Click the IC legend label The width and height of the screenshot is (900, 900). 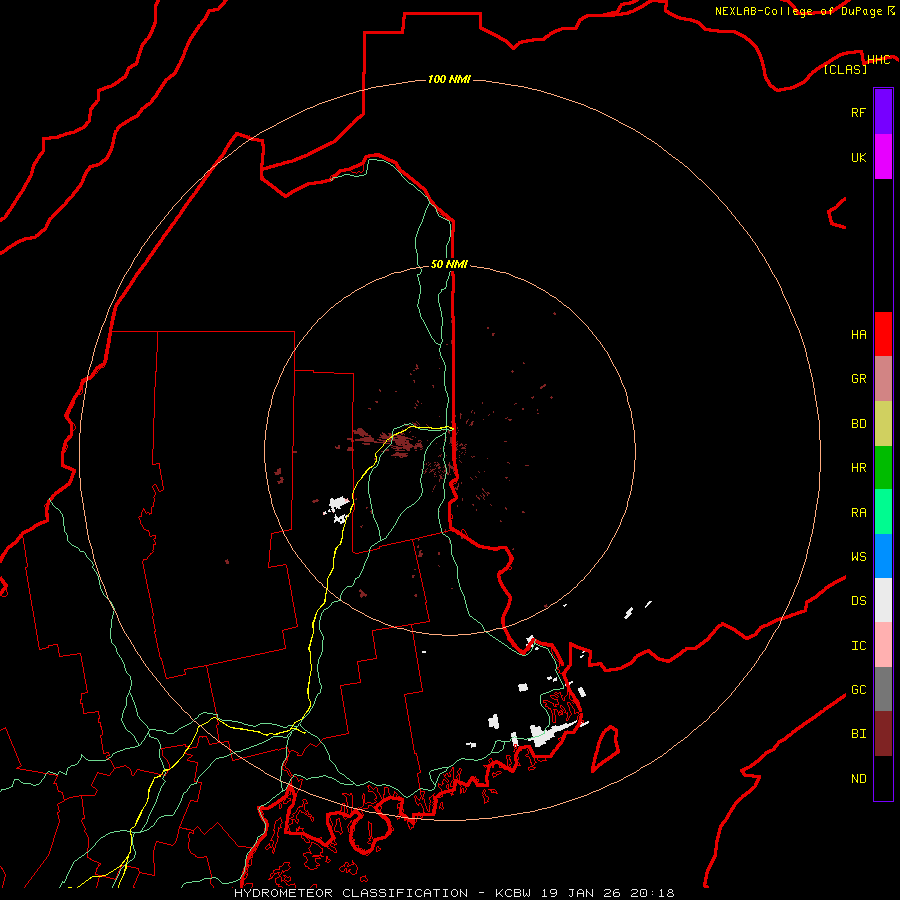[858, 646]
